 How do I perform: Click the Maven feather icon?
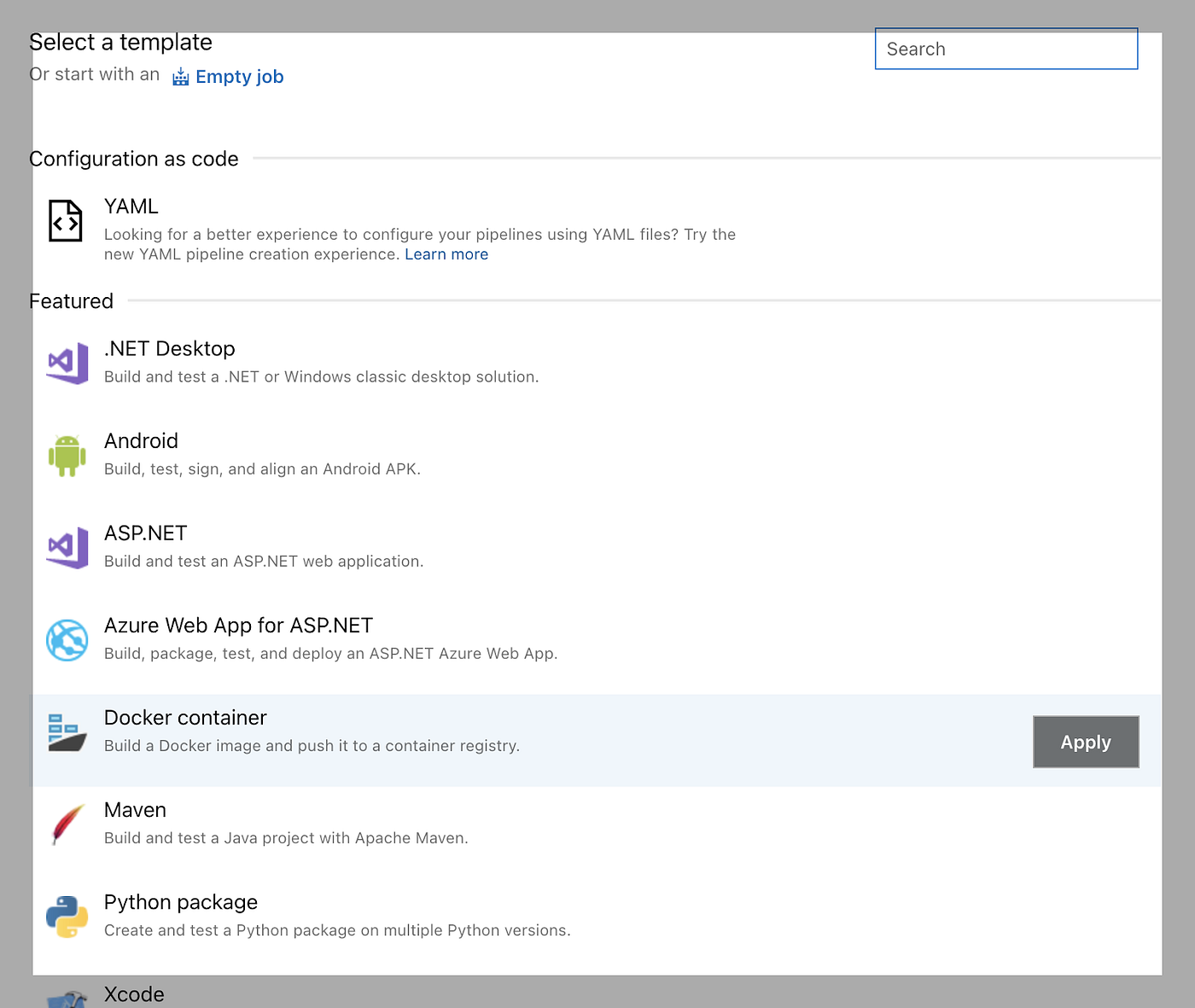pyautogui.click(x=67, y=824)
